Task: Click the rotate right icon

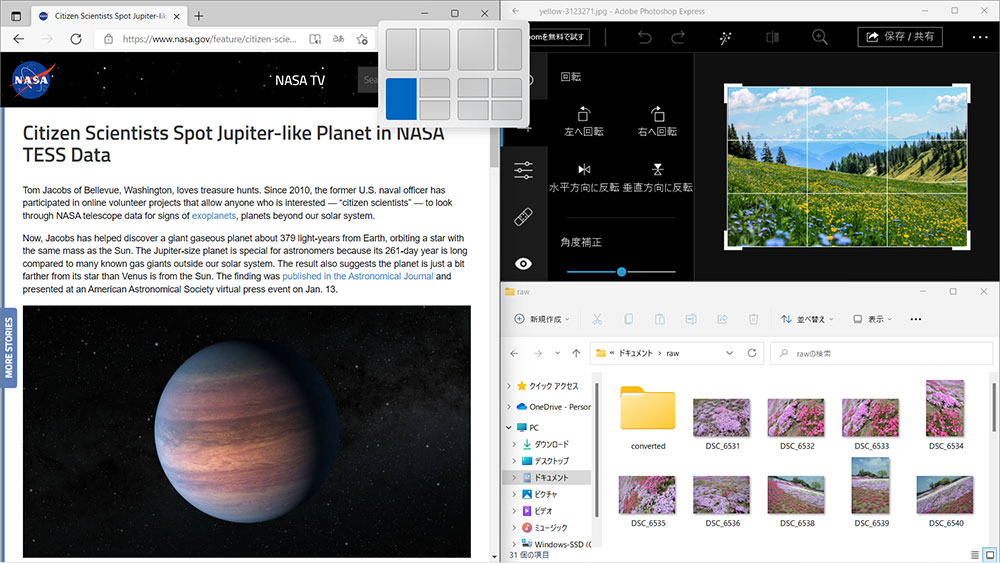Action: [x=657, y=115]
